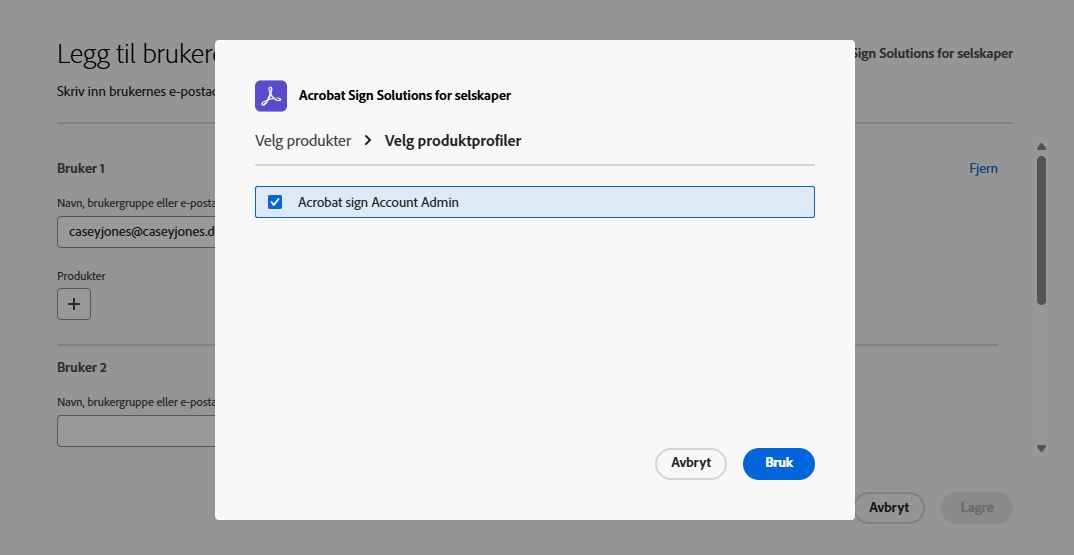
Task: Click the Bruker 1 email input field
Action: 136,231
